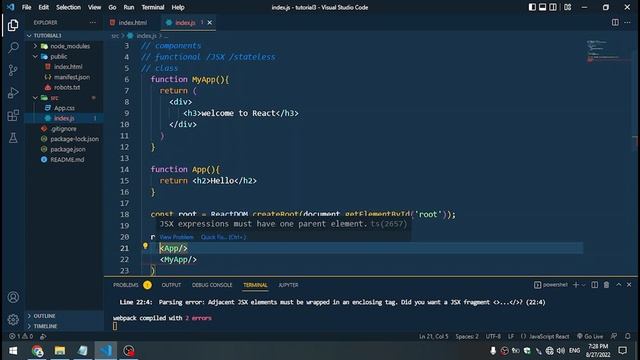Click Ln 21, Col 5 position
640x360 pixels.
pos(433,336)
